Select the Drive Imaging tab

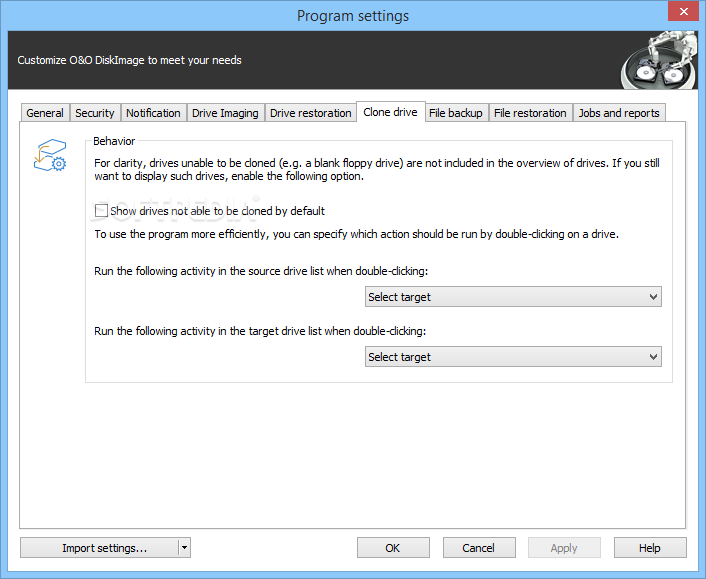coord(225,113)
